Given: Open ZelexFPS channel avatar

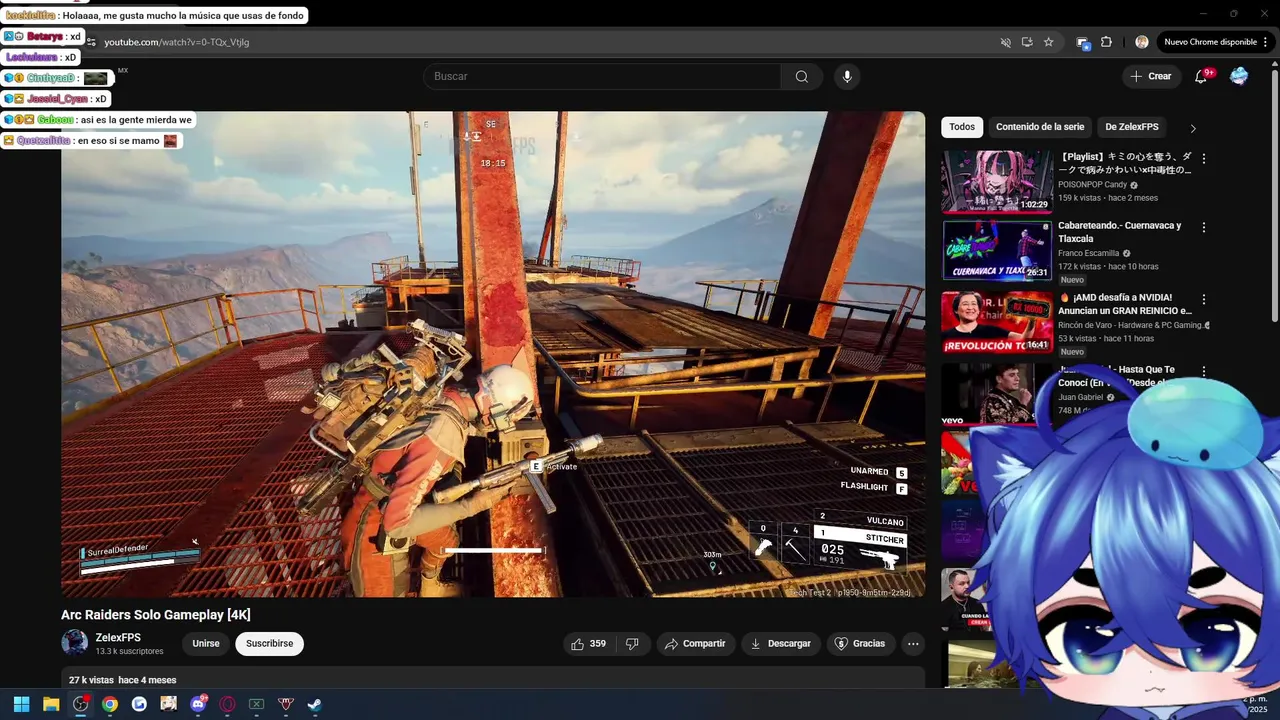Looking at the screenshot, I should coord(74,643).
